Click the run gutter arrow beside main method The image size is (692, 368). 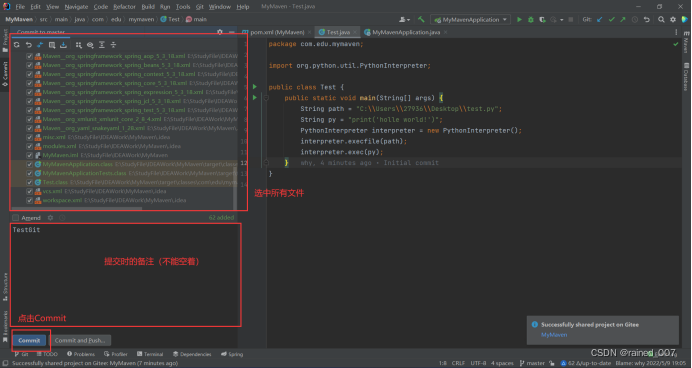pos(255,98)
